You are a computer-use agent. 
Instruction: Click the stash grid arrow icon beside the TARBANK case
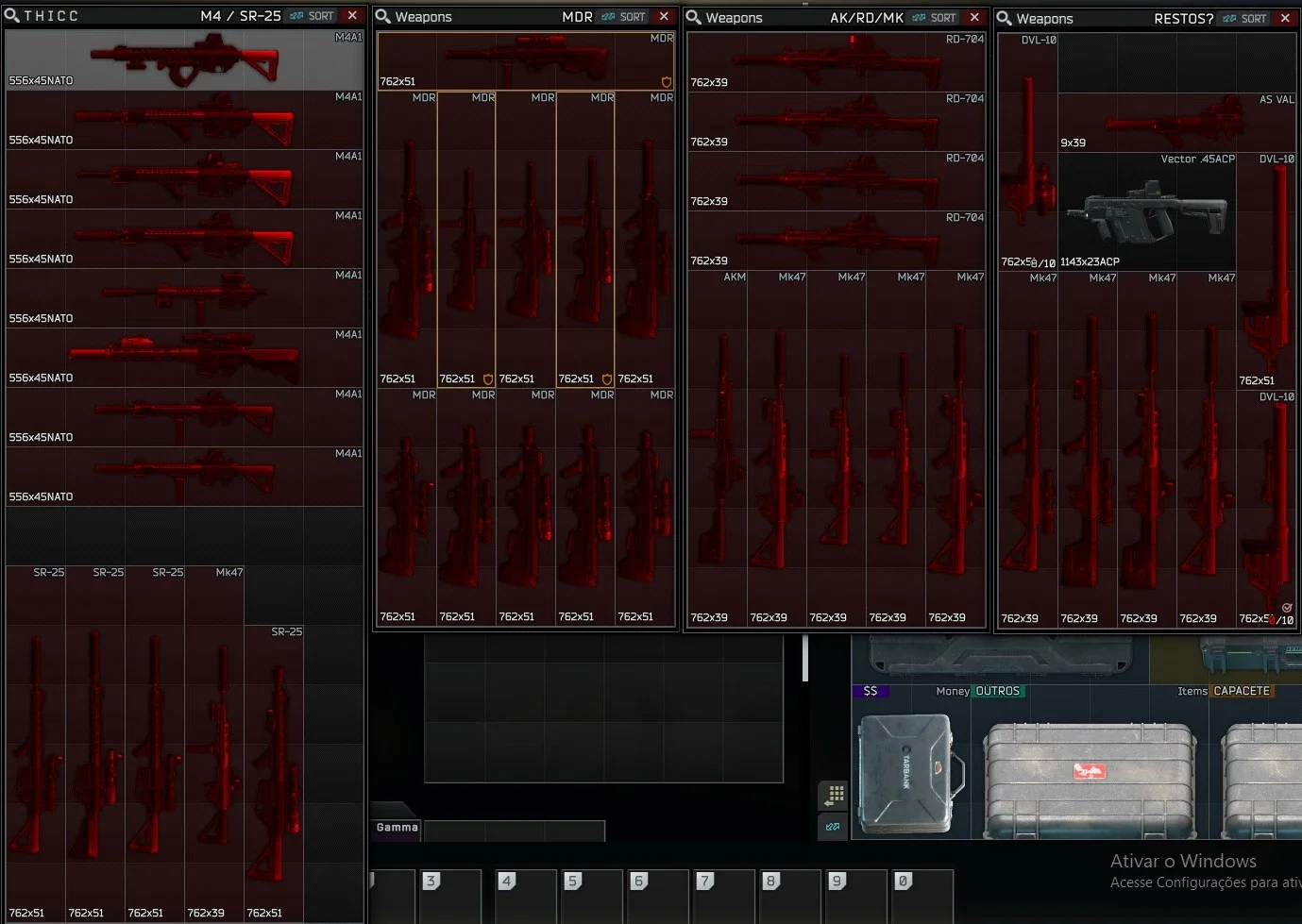pos(834,796)
